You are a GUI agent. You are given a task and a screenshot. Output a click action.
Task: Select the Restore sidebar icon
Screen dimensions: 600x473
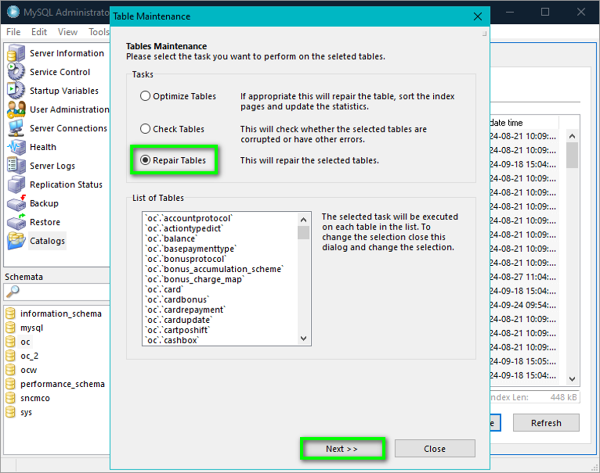click(x=16, y=222)
